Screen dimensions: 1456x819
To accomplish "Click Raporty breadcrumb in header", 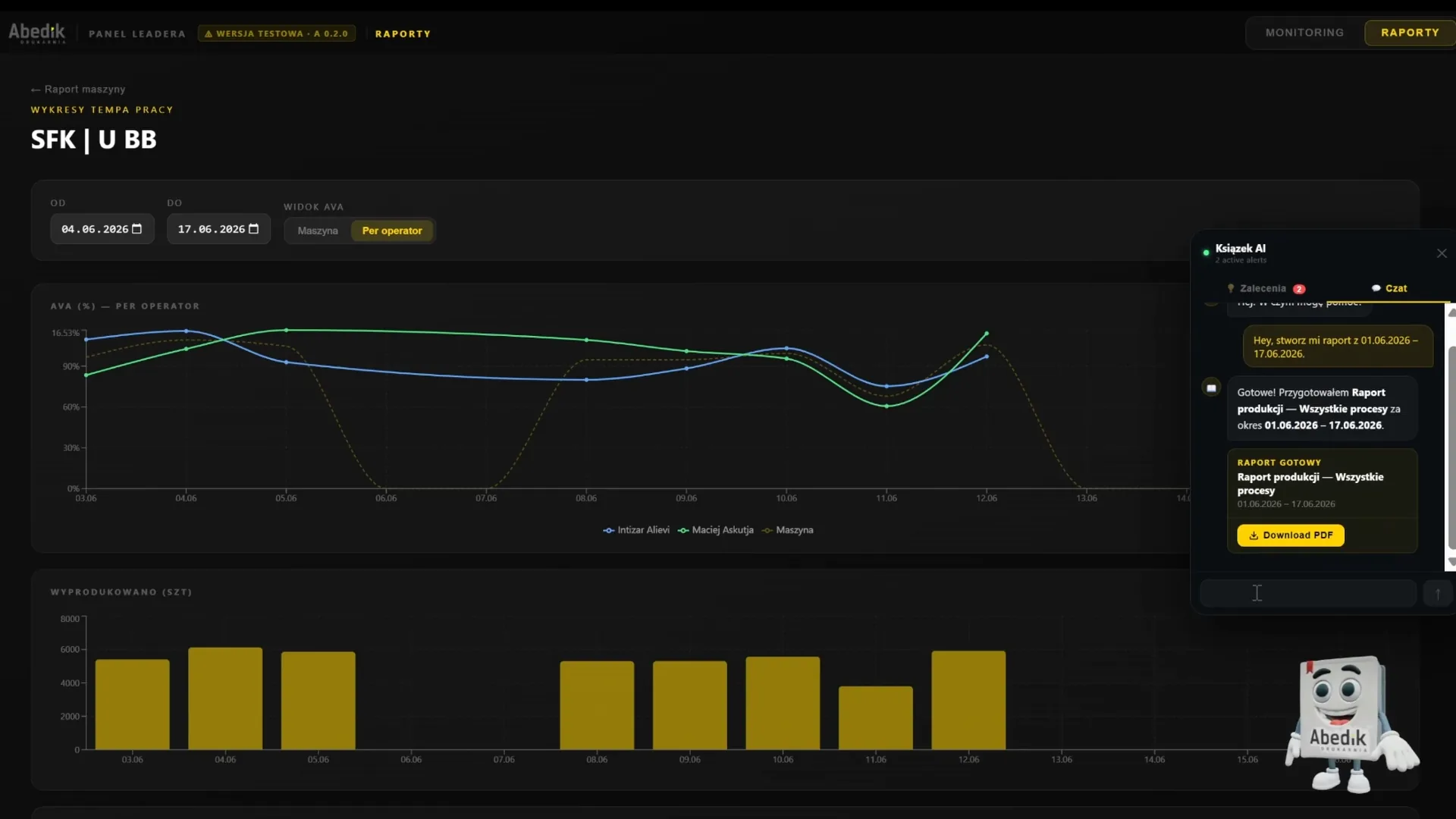I will (403, 33).
